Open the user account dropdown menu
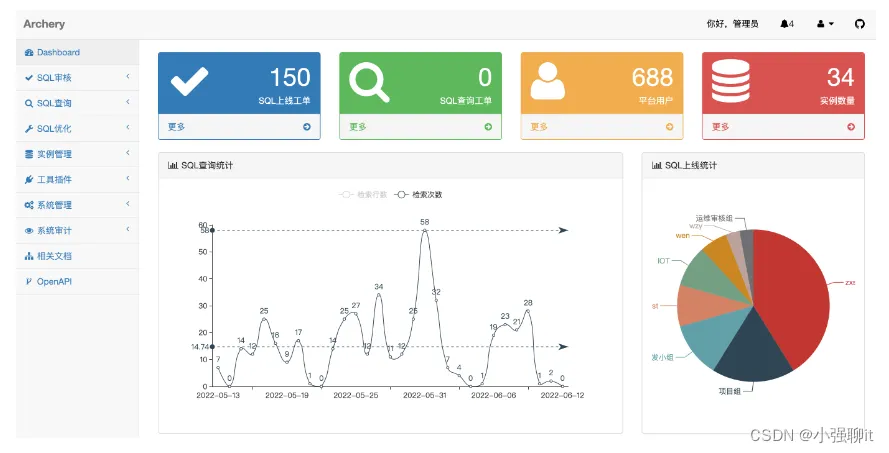The height and width of the screenshot is (453, 889). 825,24
